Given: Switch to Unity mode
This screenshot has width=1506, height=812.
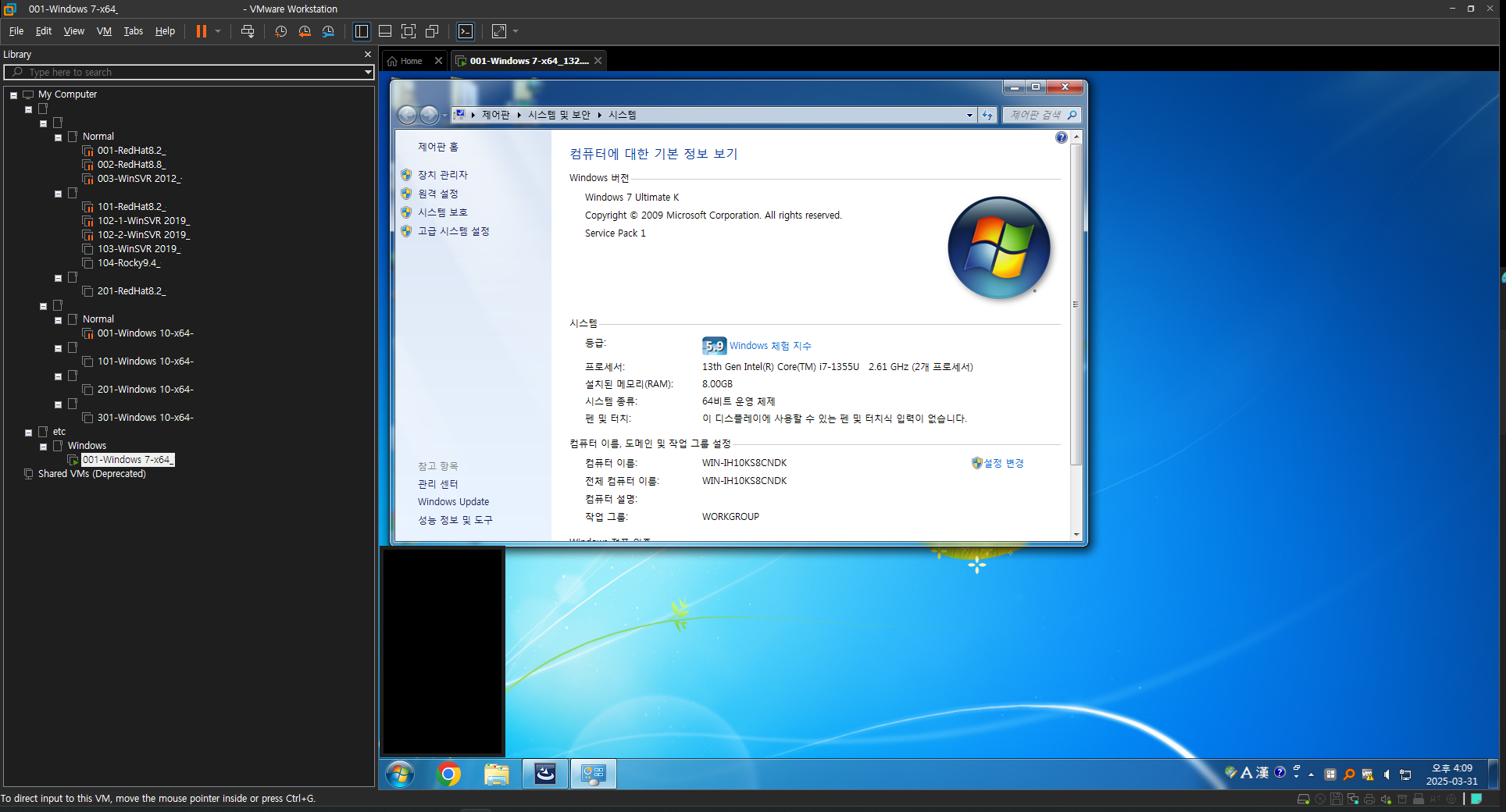Looking at the screenshot, I should click(x=432, y=31).
